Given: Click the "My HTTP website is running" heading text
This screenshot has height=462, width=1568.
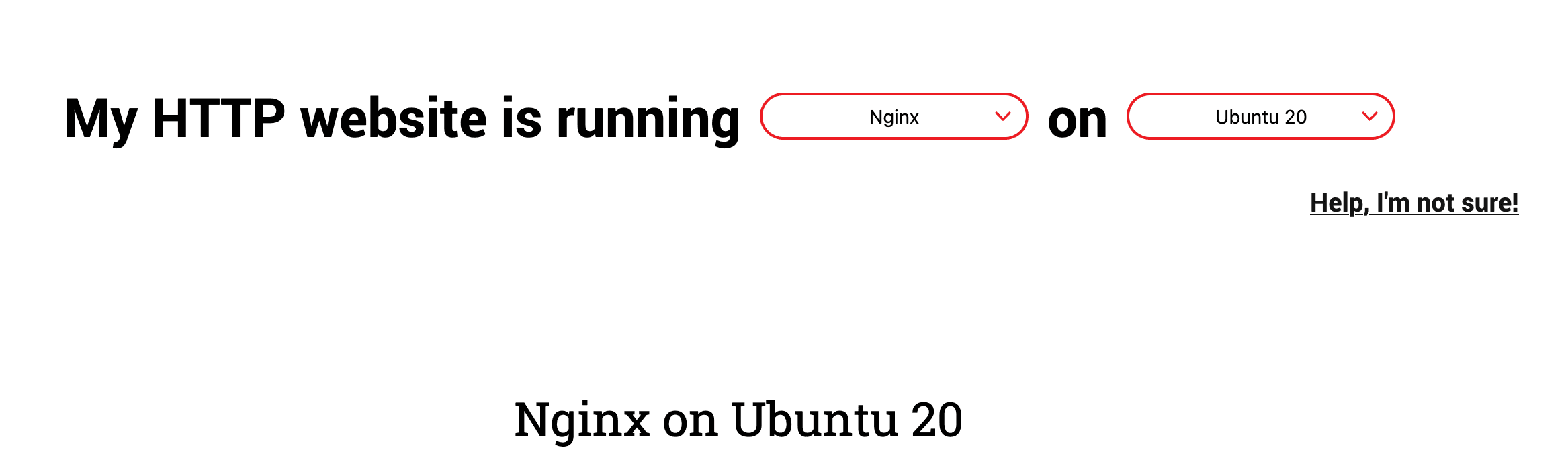Looking at the screenshot, I should click(402, 120).
